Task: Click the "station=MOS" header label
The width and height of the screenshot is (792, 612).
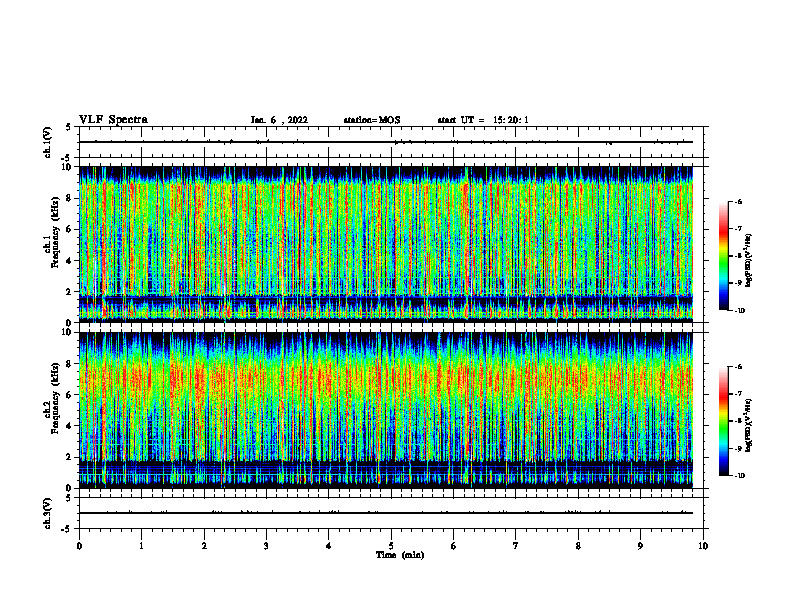Action: point(372,120)
